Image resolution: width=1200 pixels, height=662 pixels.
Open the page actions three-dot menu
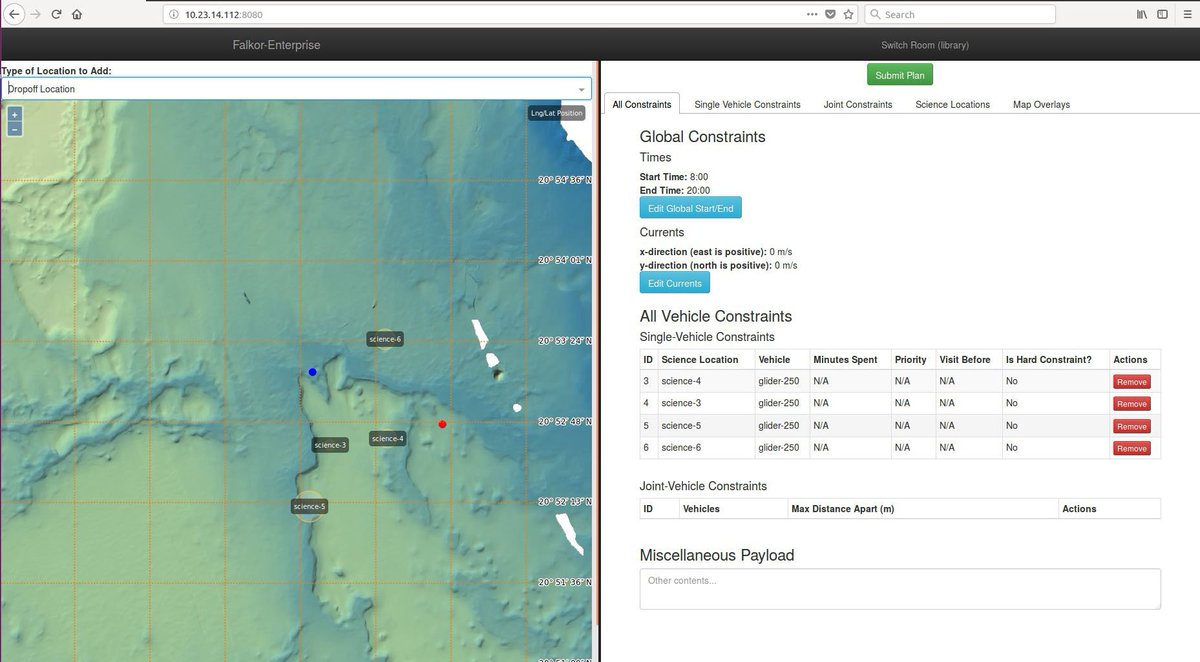point(812,14)
